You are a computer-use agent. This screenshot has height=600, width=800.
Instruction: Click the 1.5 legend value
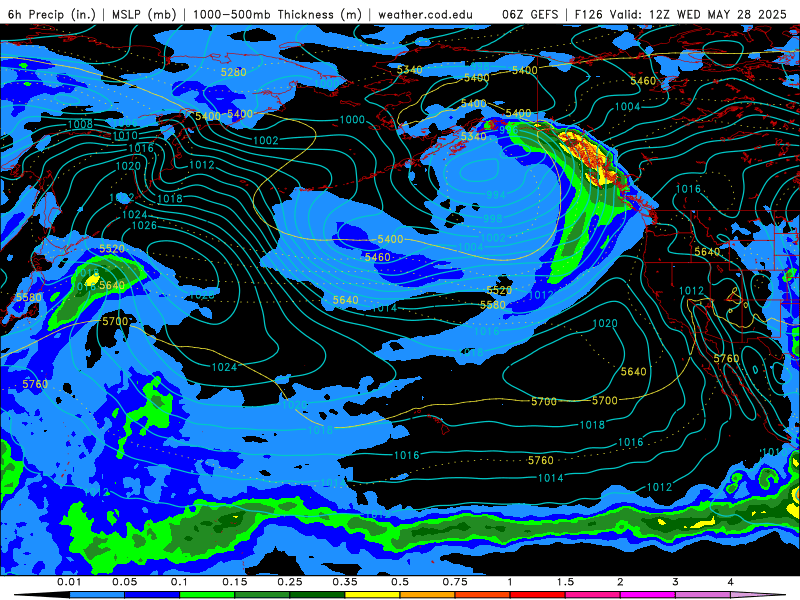coord(565,582)
